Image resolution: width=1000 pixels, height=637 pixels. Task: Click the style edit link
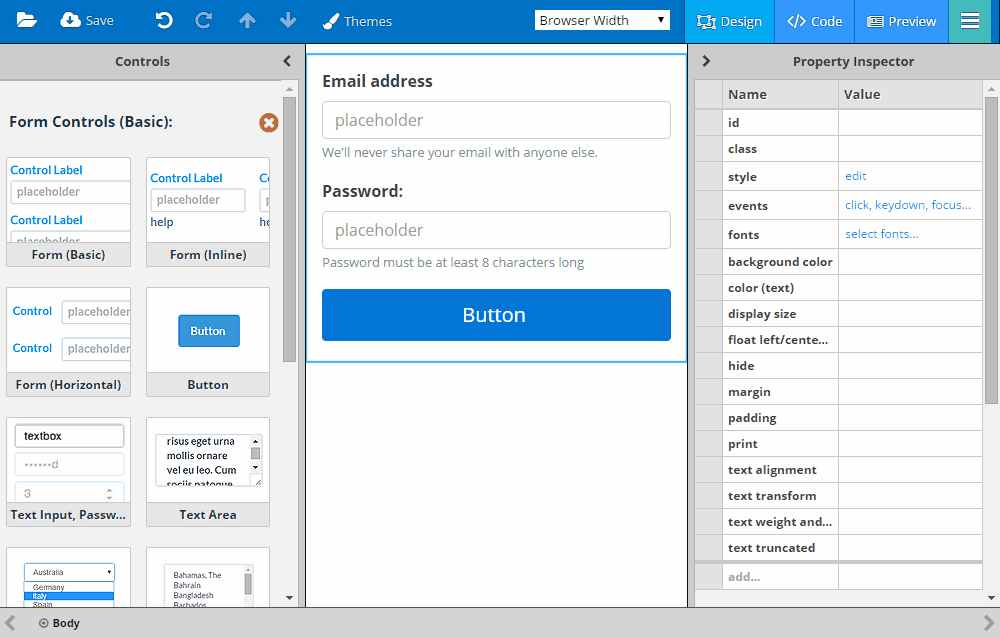click(855, 176)
